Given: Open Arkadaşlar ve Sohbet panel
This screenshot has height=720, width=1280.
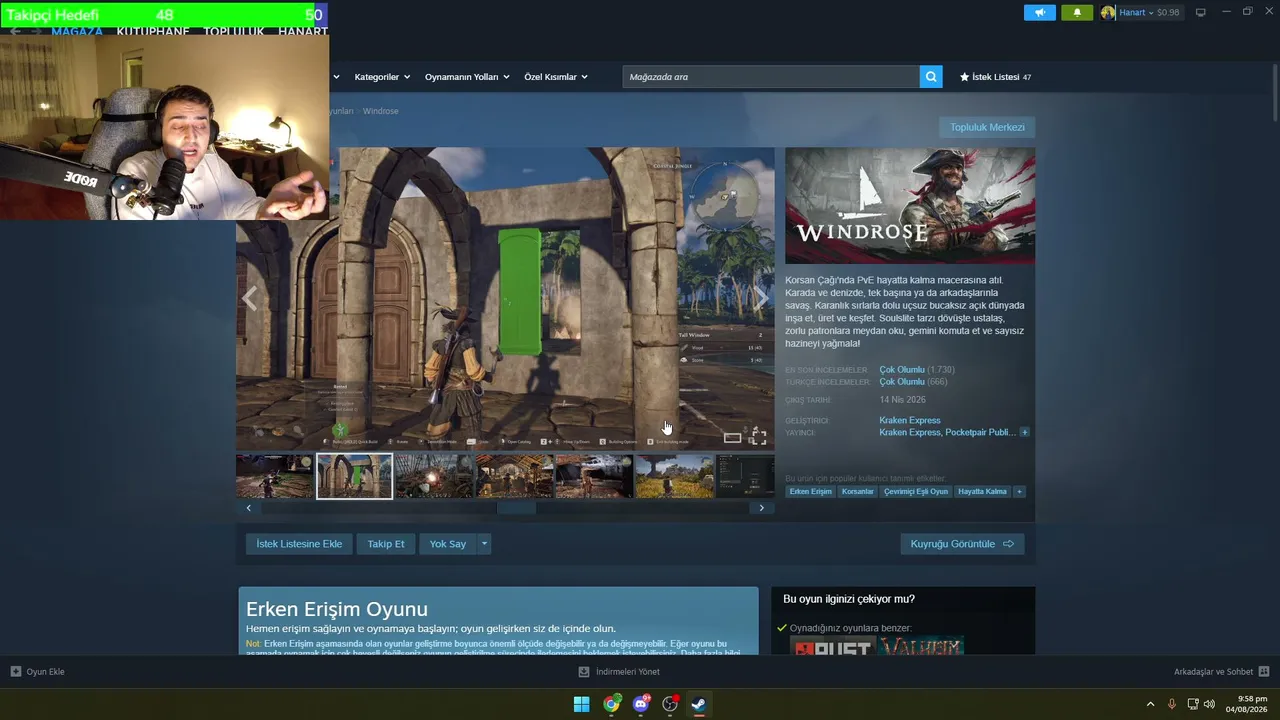Looking at the screenshot, I should (1213, 672).
